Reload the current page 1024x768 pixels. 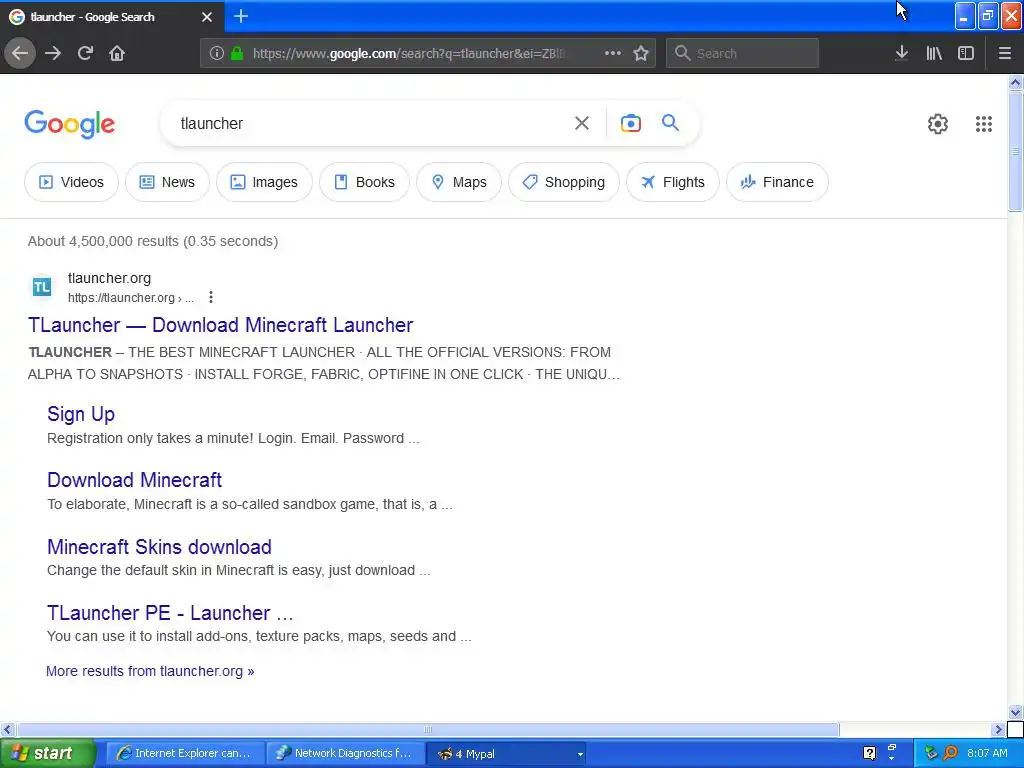tap(85, 53)
